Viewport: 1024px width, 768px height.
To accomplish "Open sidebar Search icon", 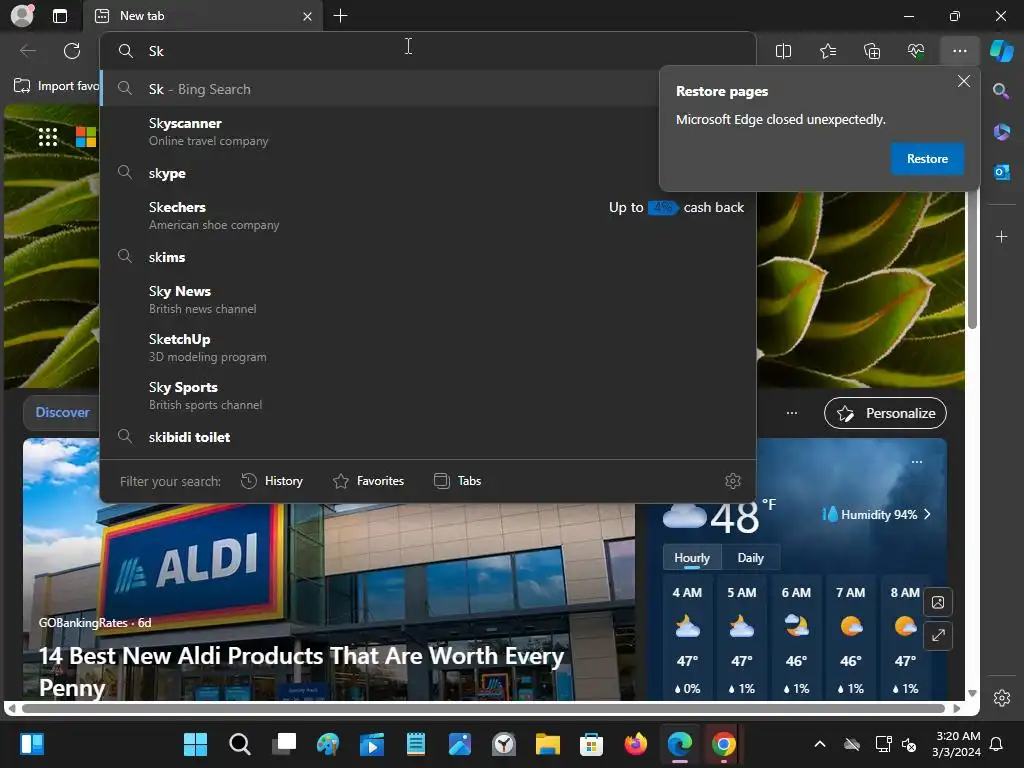I will click(1001, 91).
